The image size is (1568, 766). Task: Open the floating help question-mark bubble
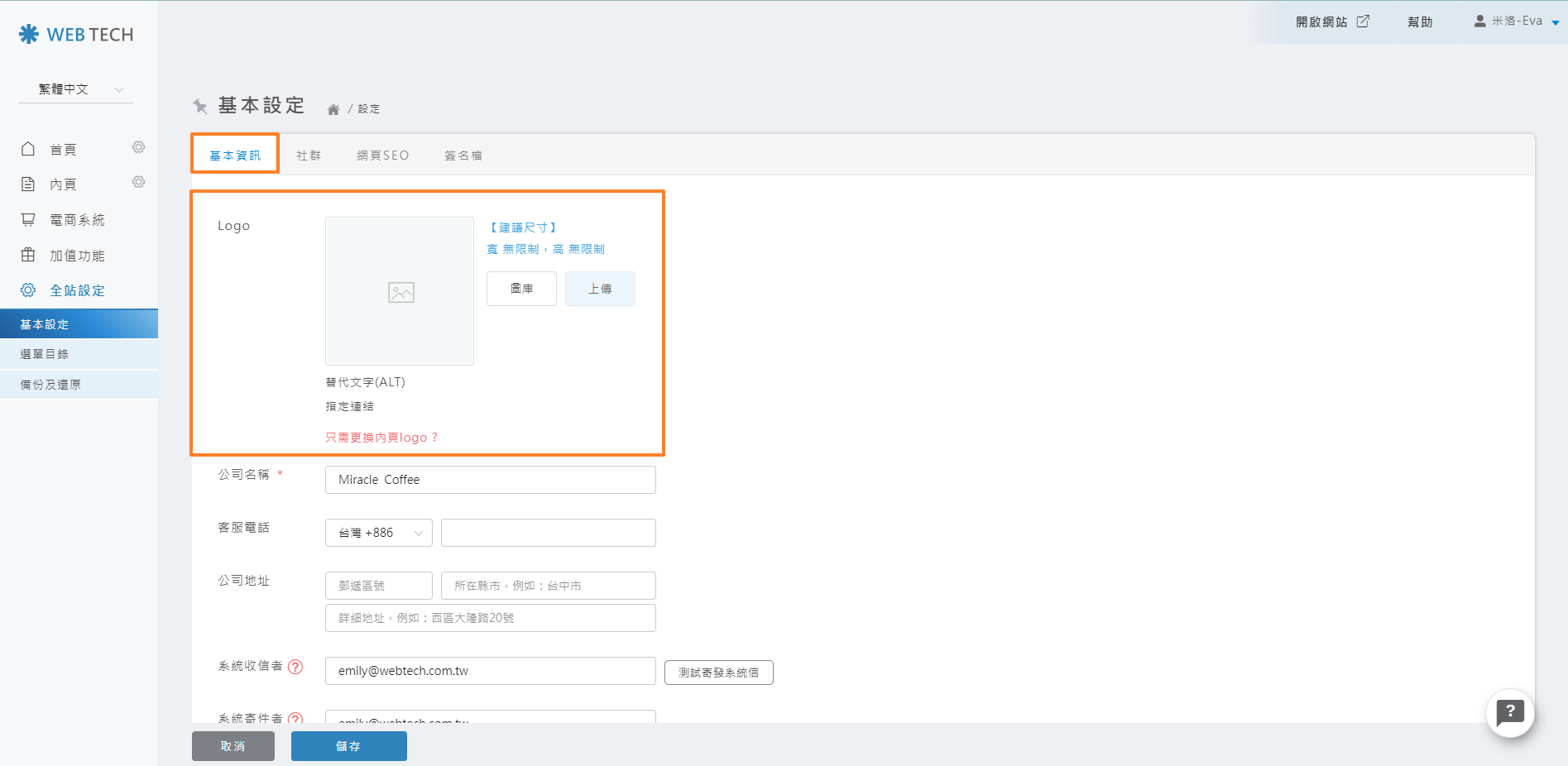tap(1509, 712)
